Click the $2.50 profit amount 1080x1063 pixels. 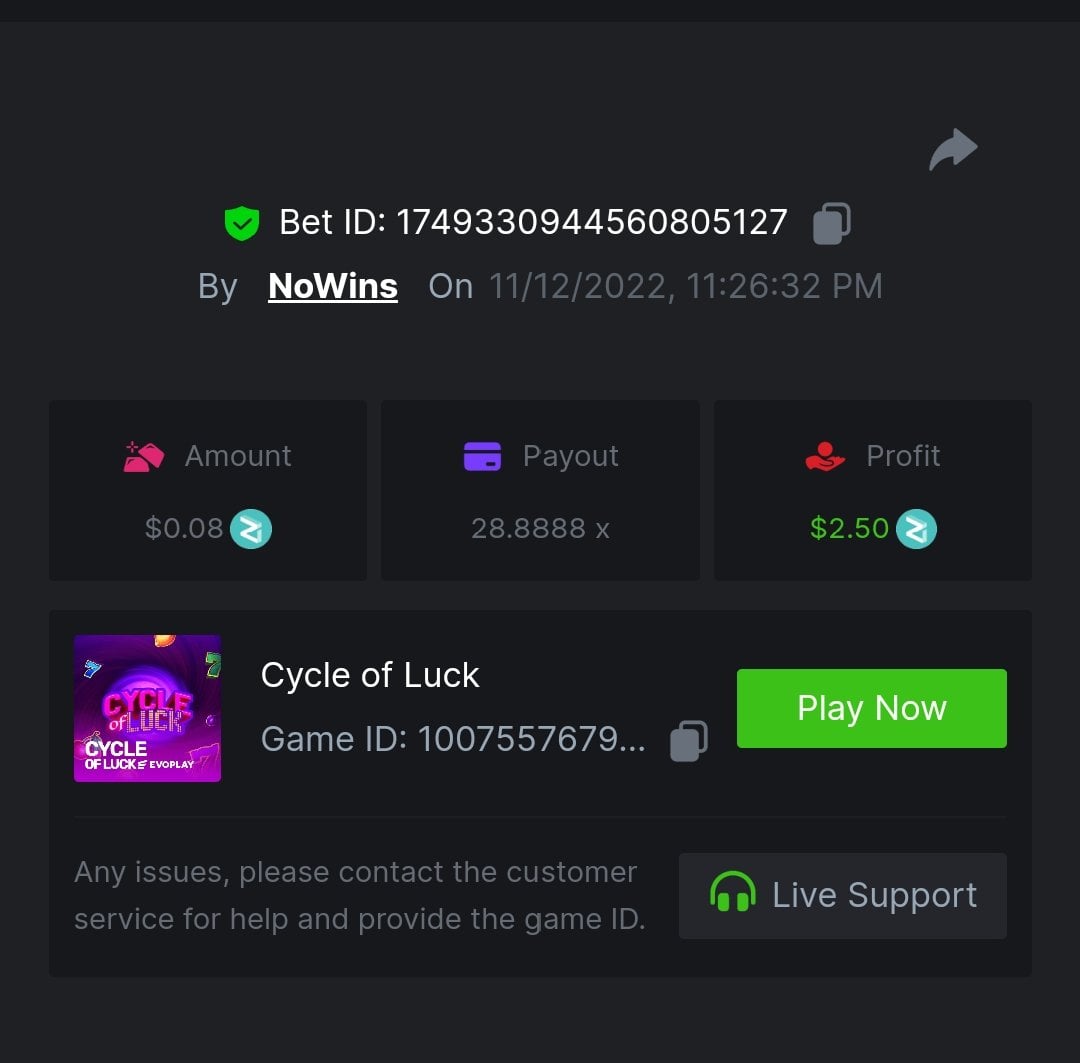(x=849, y=529)
